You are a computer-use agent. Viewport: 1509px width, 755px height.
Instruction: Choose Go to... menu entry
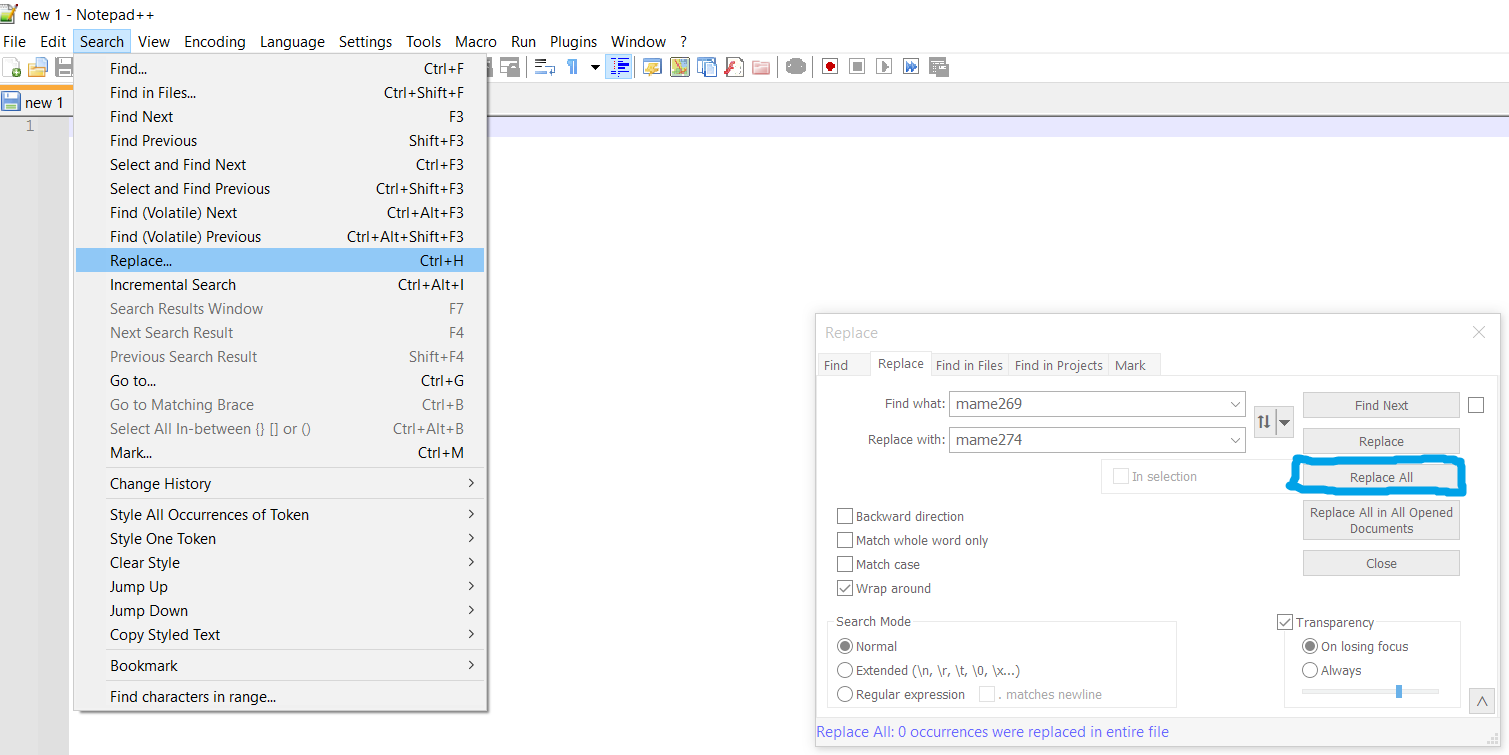coord(280,381)
